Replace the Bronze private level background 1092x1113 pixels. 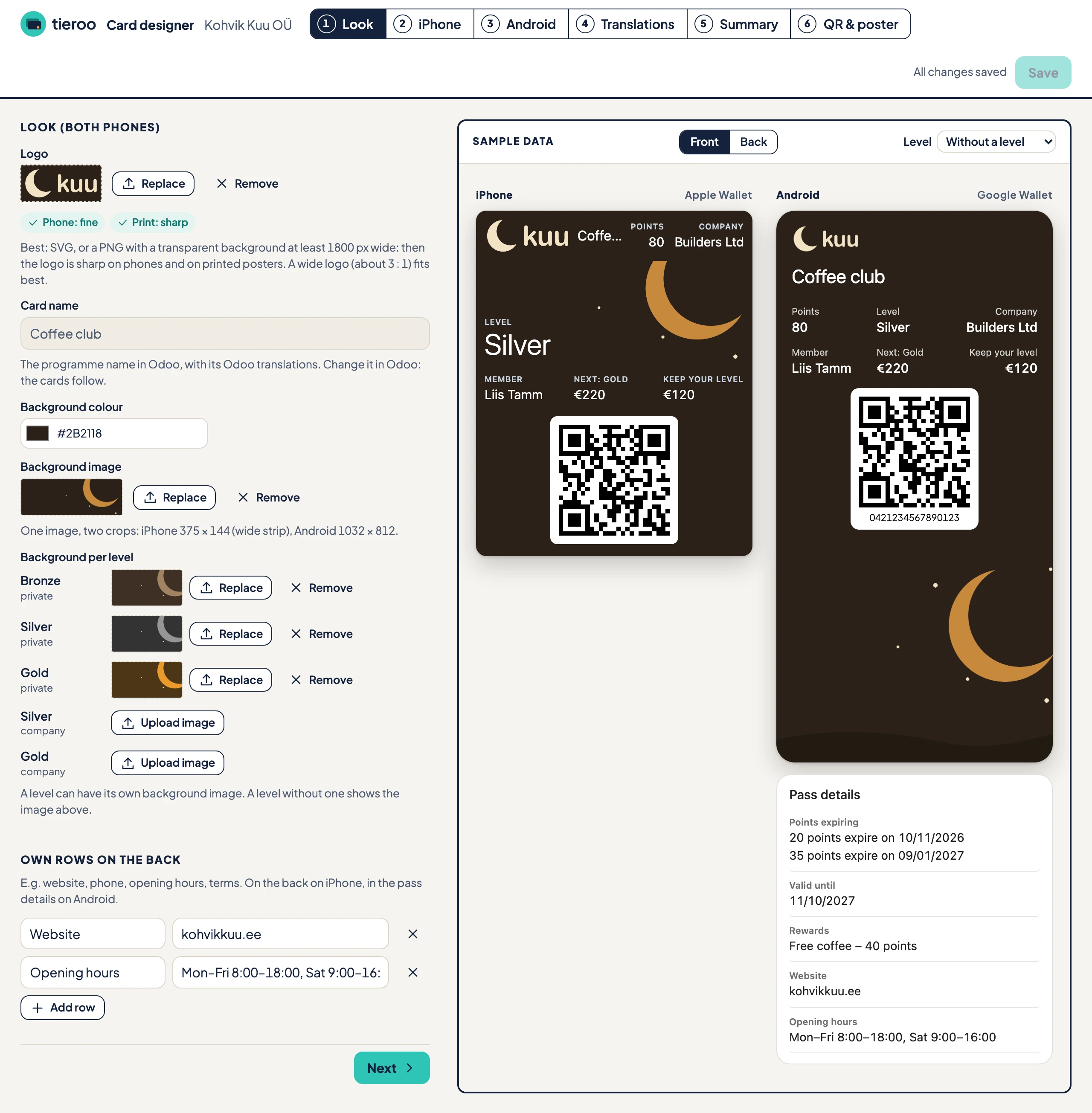tap(231, 588)
